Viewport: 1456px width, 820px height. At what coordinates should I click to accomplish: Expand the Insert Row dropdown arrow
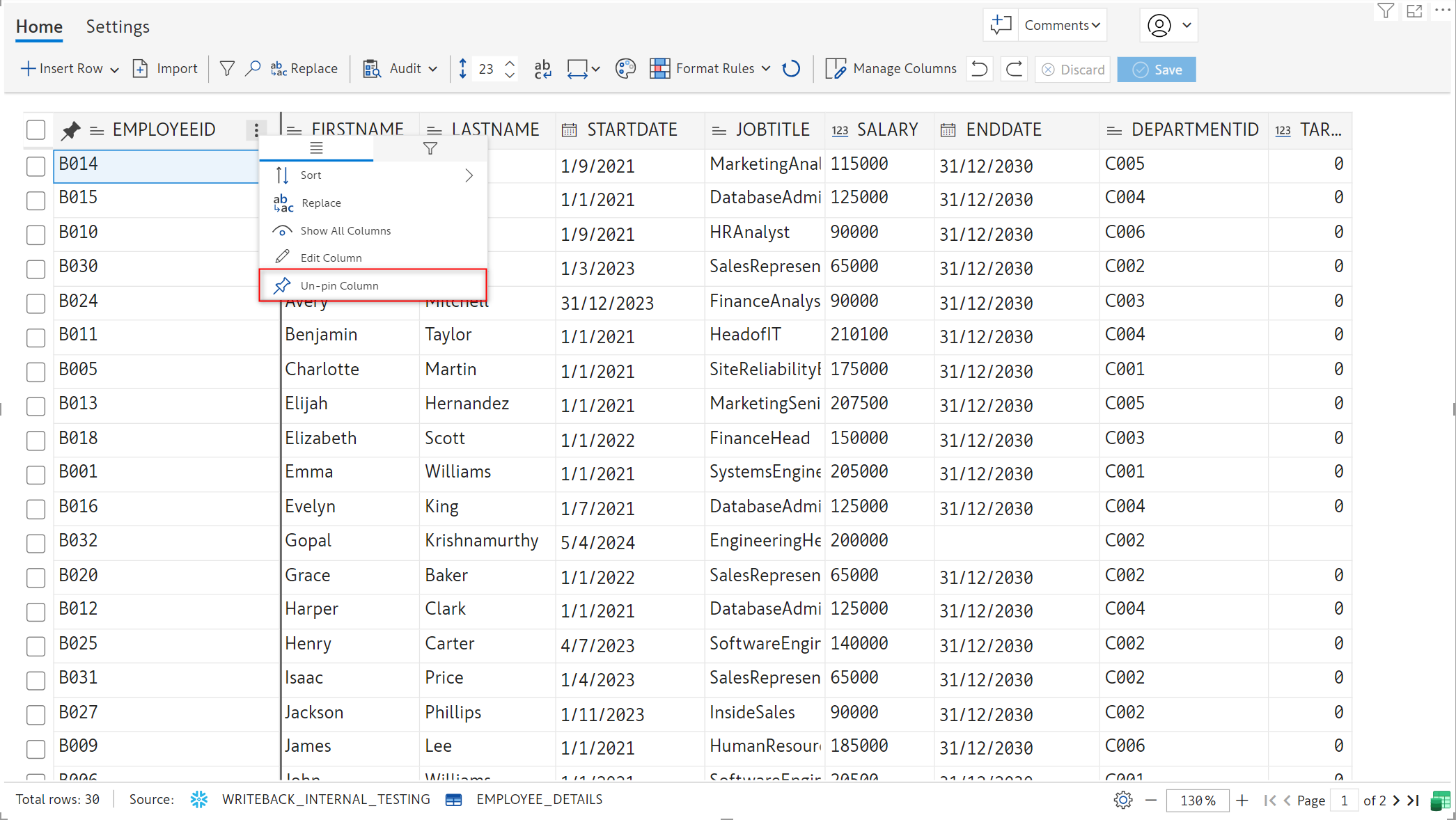(115, 70)
